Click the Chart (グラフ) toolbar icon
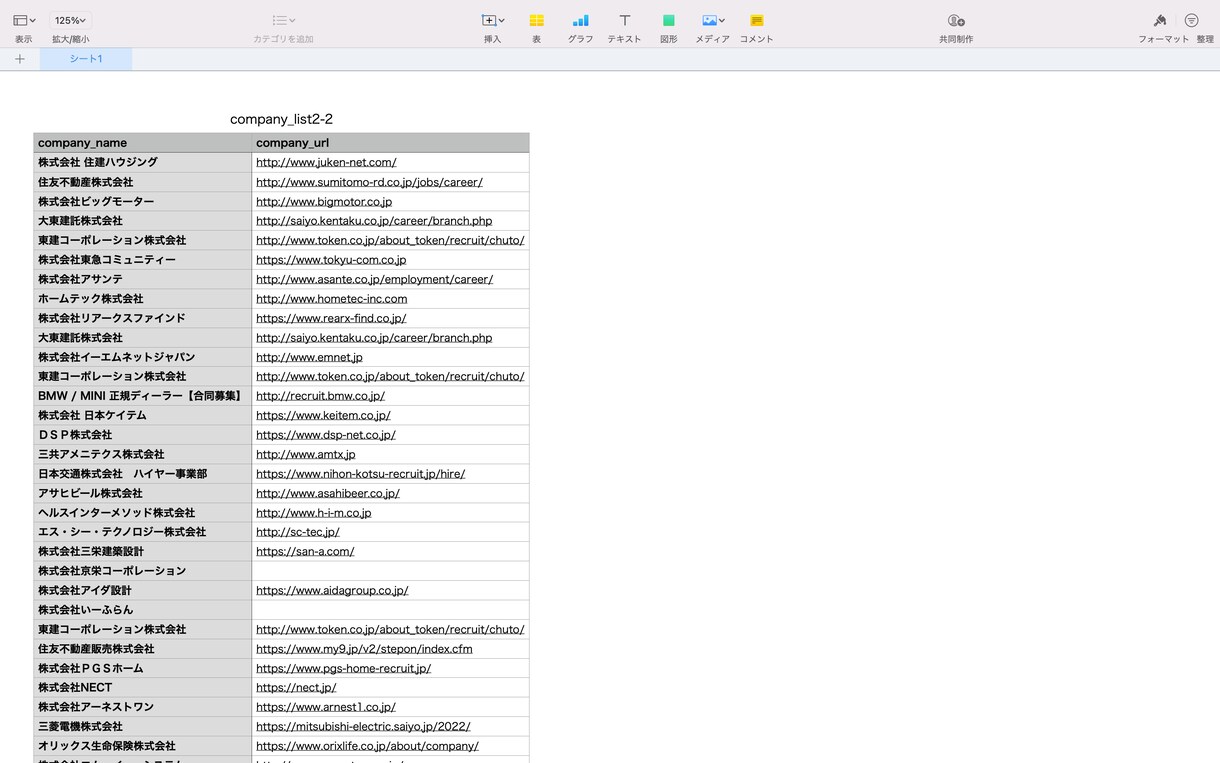 [580, 20]
